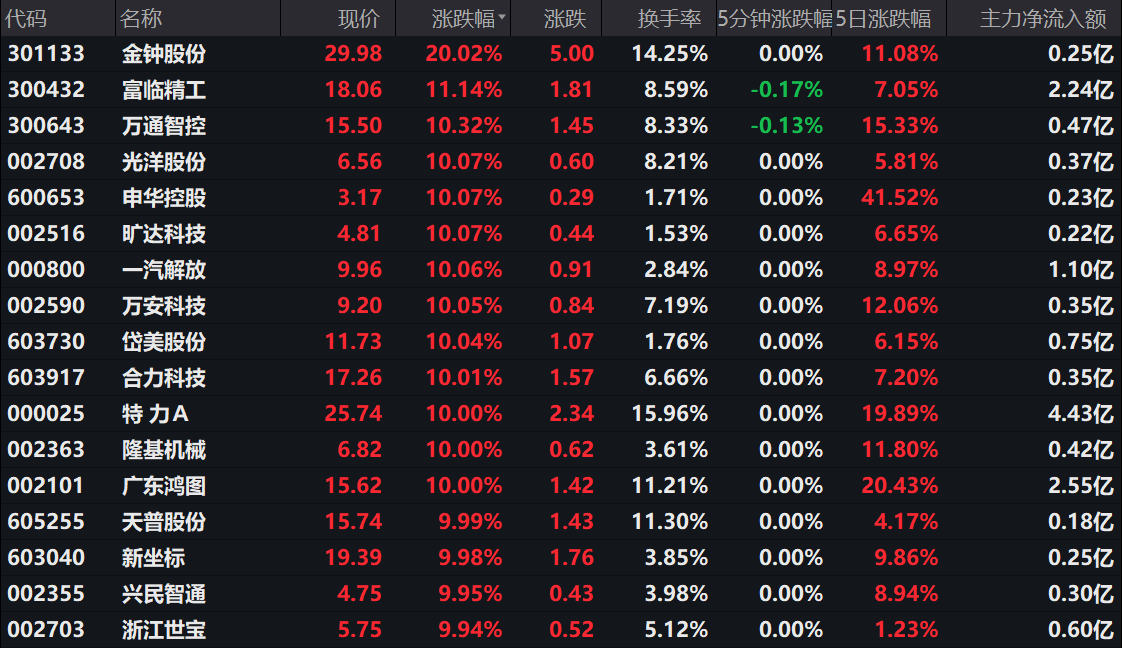Screen dimensions: 1122x648
Task: Select stock code 603040
Action: click(x=46, y=558)
